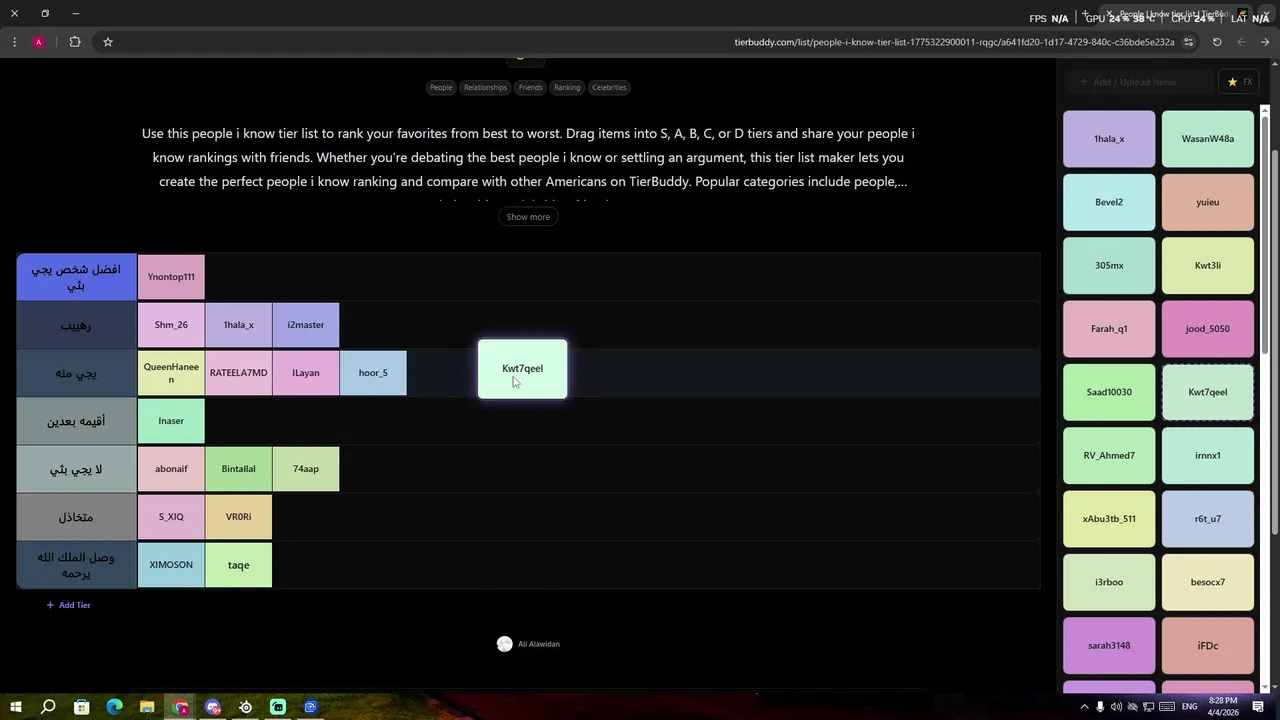Click the bookmark star icon in address bar

108,42
